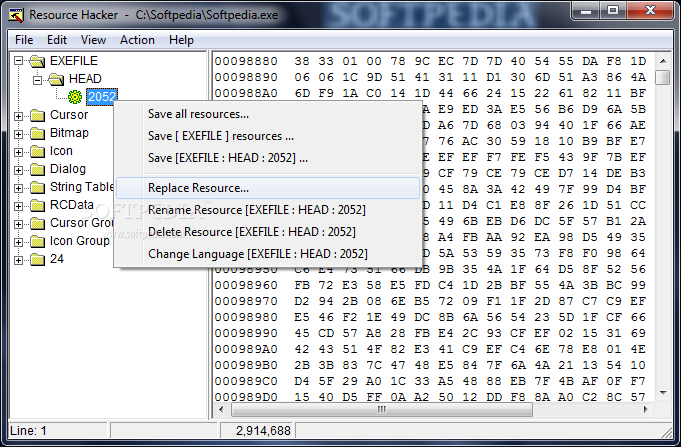This screenshot has width=681, height=447.
Task: Click the Resource Hacker title bar icon
Action: coord(14,15)
